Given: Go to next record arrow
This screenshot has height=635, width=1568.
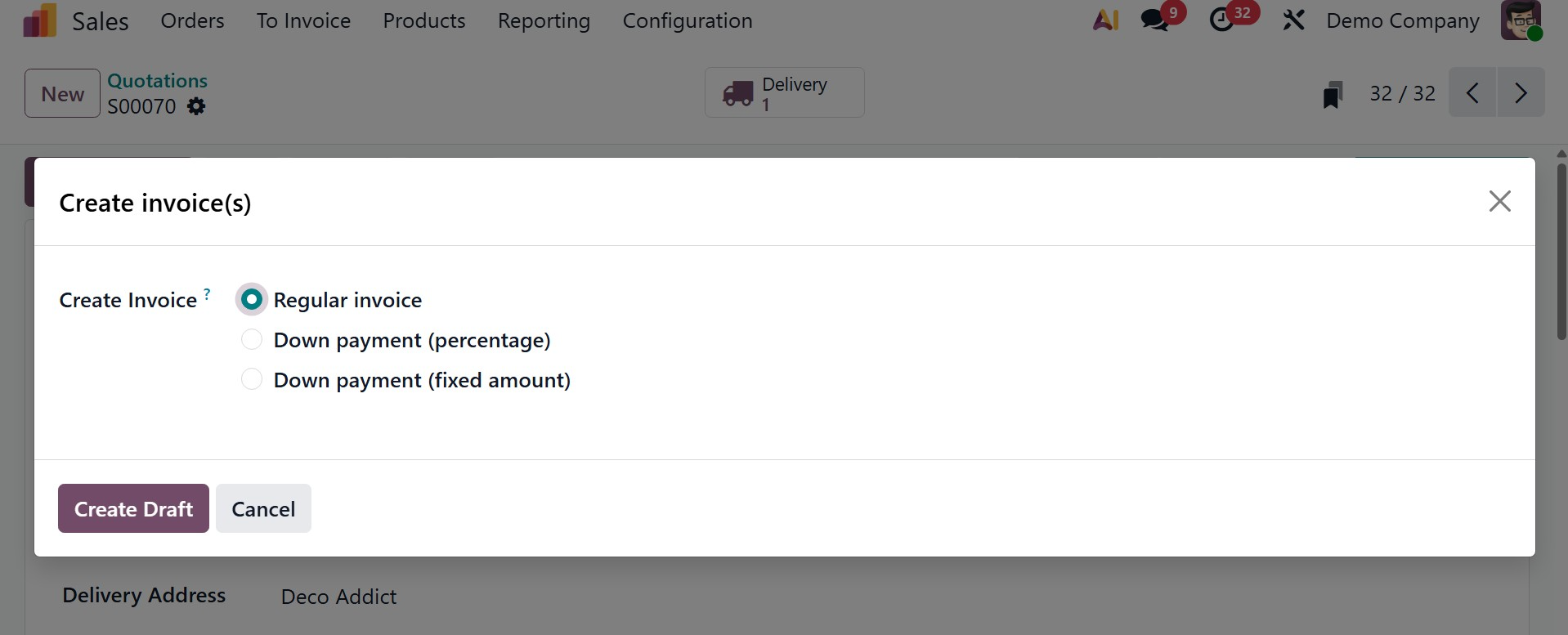Looking at the screenshot, I should pyautogui.click(x=1521, y=93).
